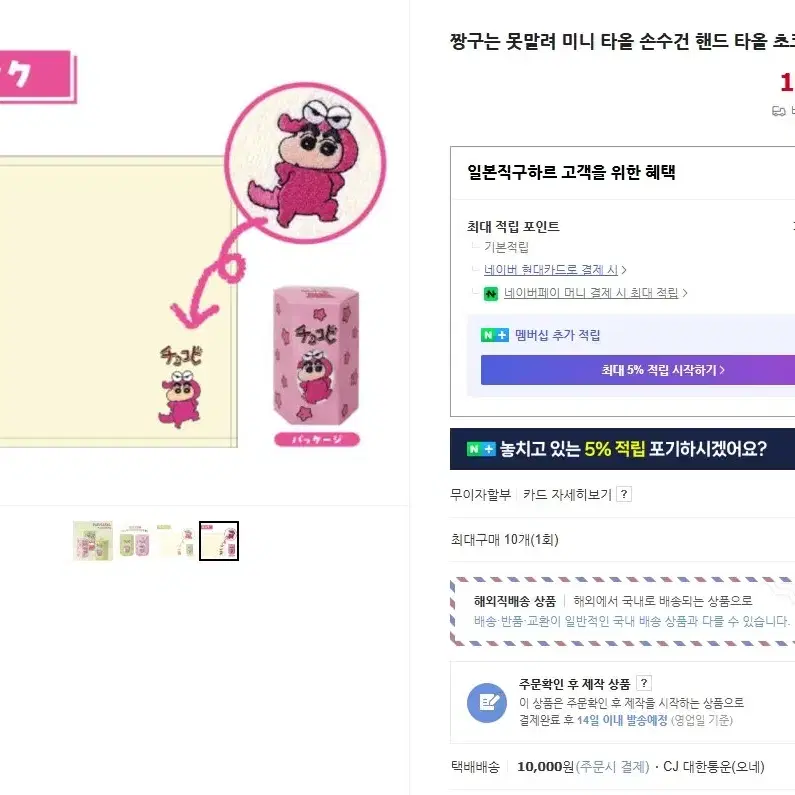Open 네이버 현대카드로 결제 시 link
Screen dimensions: 795x795
[551, 270]
